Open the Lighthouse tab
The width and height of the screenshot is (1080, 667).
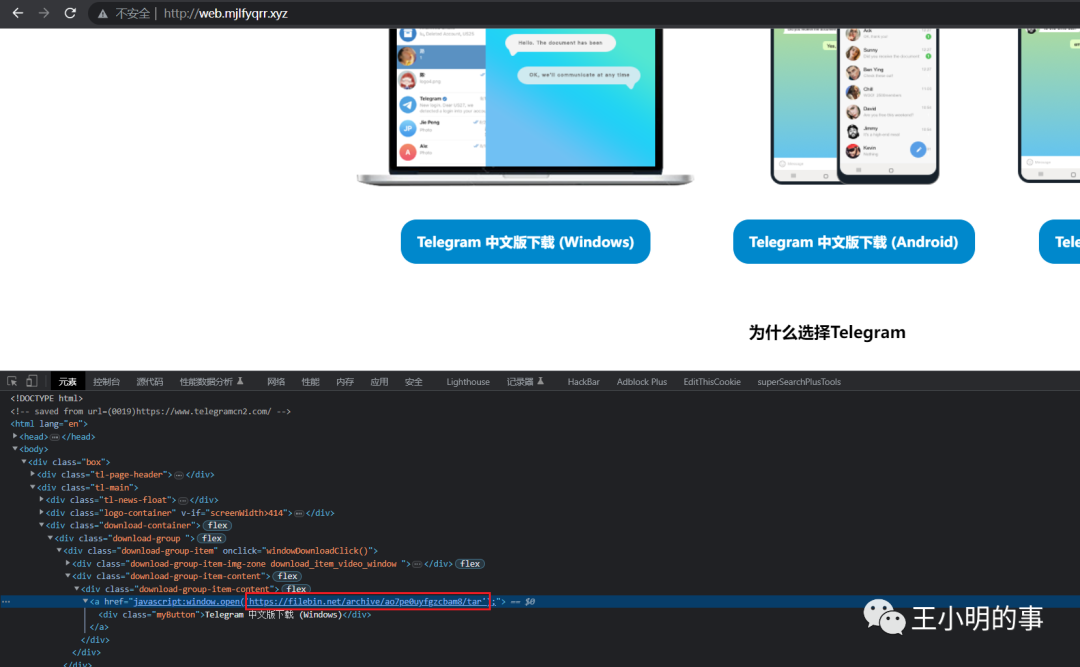(x=468, y=382)
